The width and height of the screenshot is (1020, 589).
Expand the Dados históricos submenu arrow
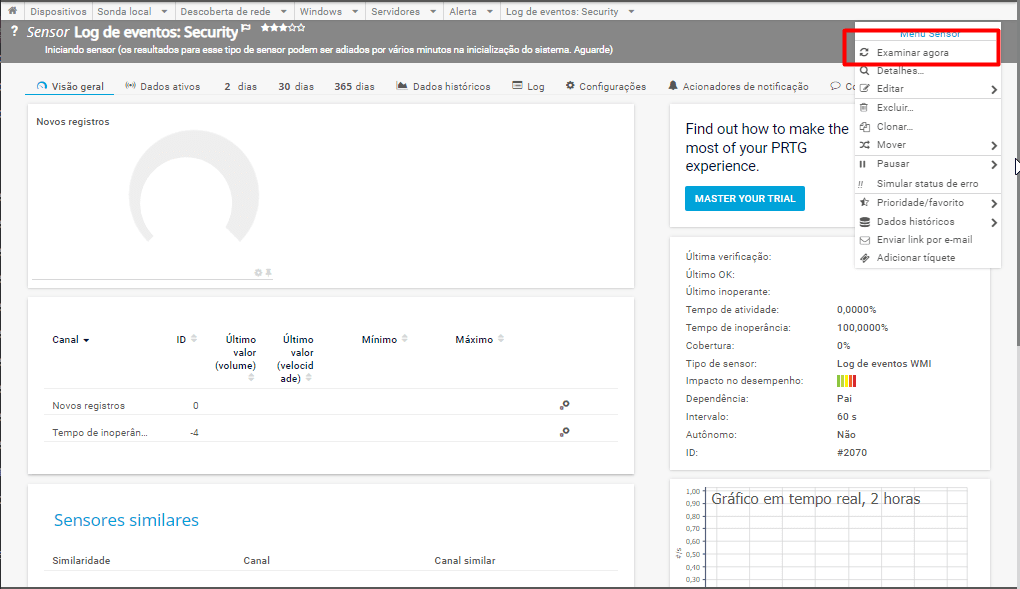[994, 223]
